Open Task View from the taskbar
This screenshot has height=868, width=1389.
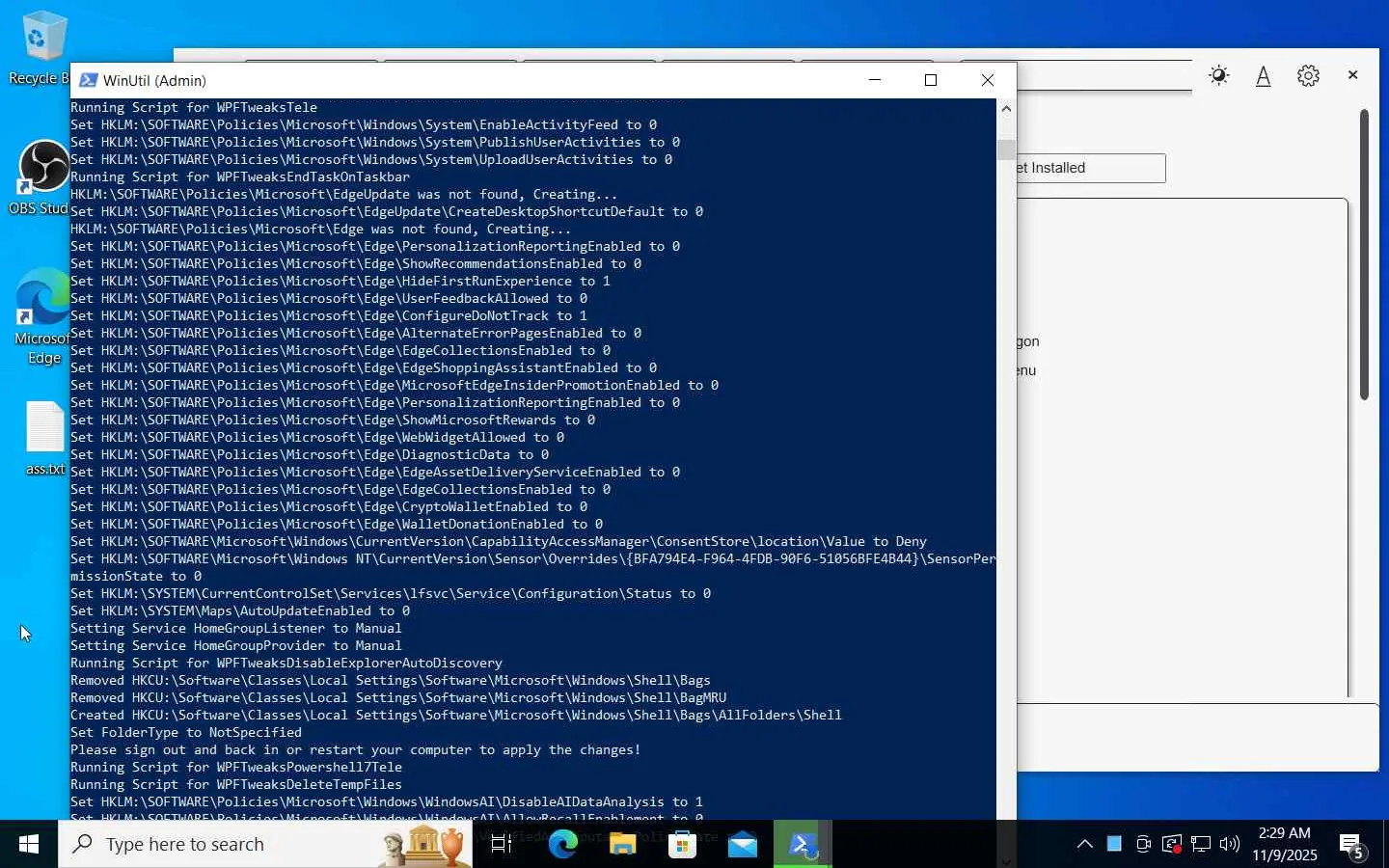tap(502, 844)
